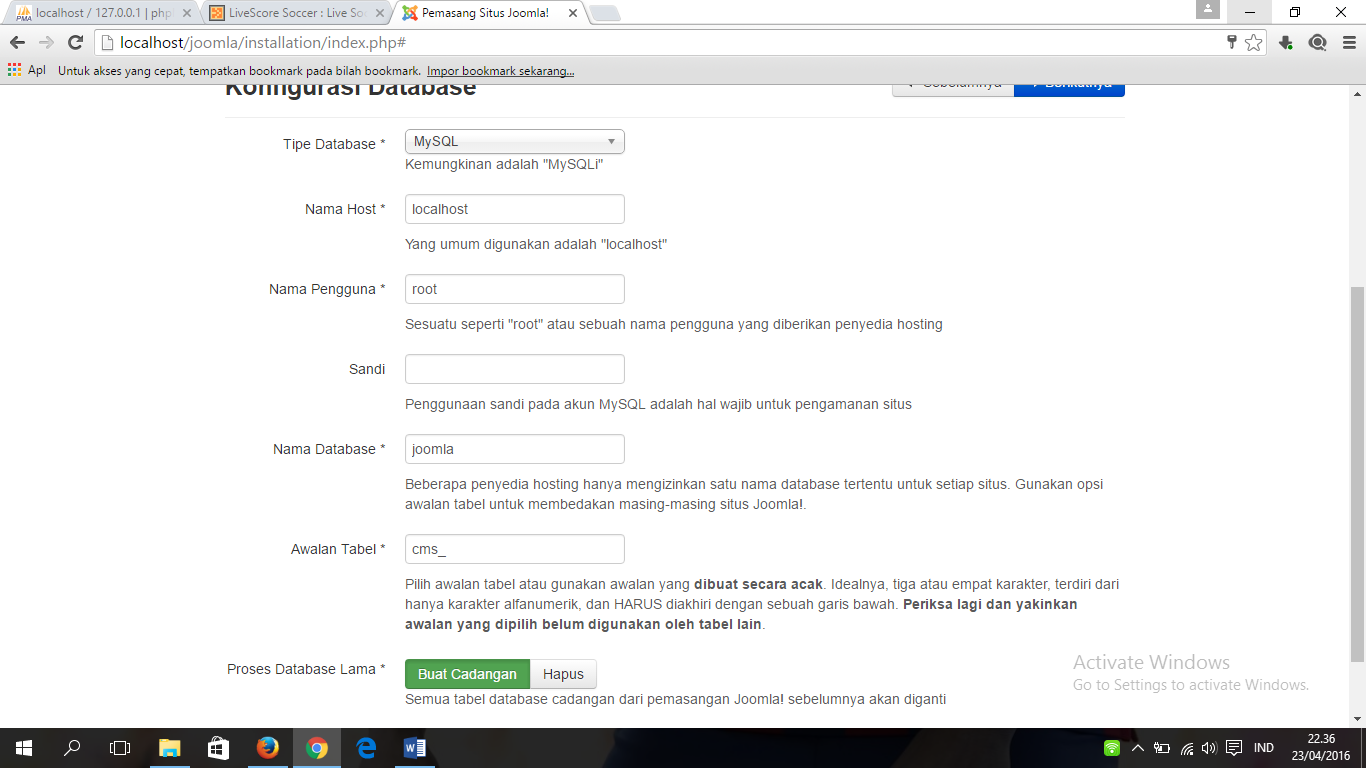Check battery status in the tray
The image size is (1366, 768).
1162,748
